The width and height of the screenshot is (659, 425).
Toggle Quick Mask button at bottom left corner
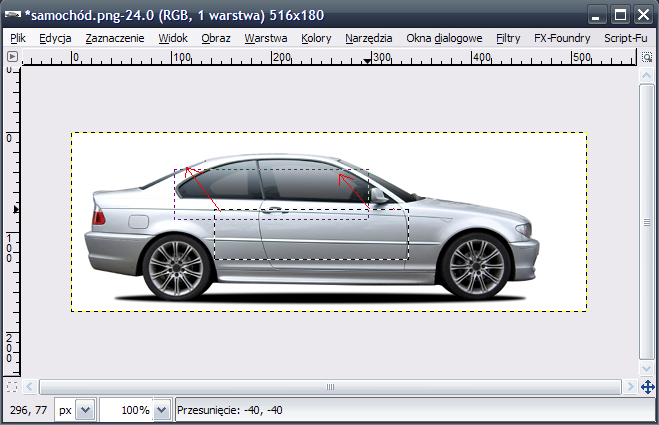(x=12, y=386)
